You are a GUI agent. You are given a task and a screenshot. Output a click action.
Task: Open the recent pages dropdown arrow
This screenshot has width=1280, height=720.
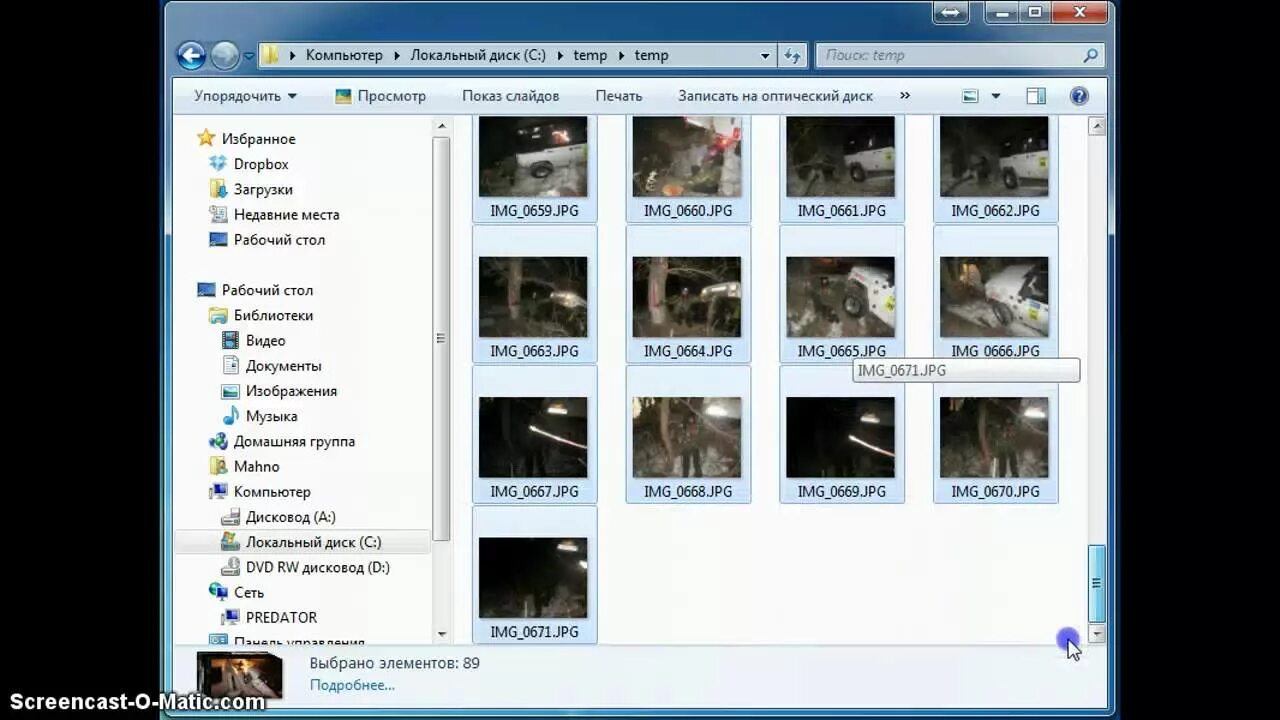click(x=249, y=56)
